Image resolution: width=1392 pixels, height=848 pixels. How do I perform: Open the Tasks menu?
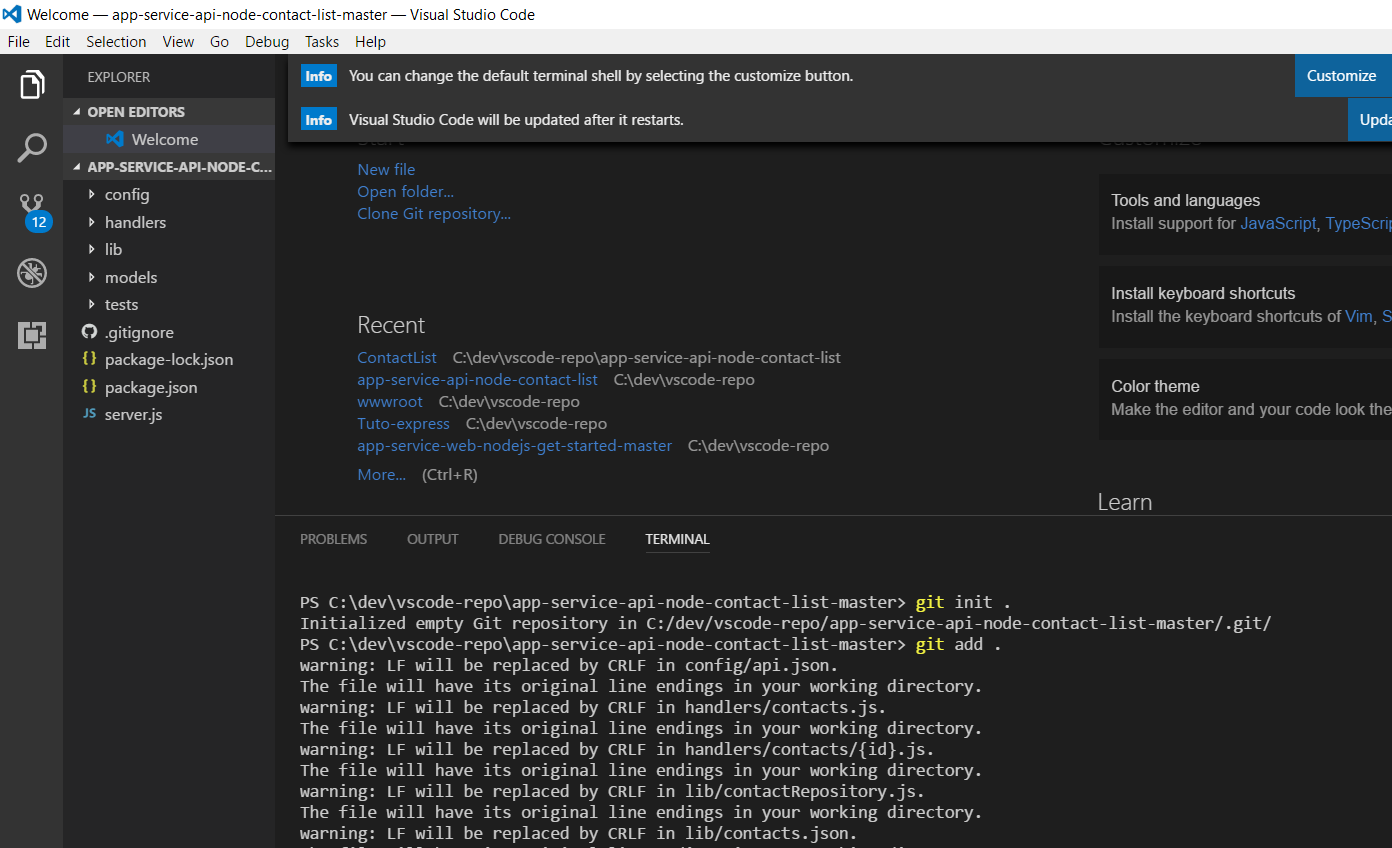click(x=322, y=41)
